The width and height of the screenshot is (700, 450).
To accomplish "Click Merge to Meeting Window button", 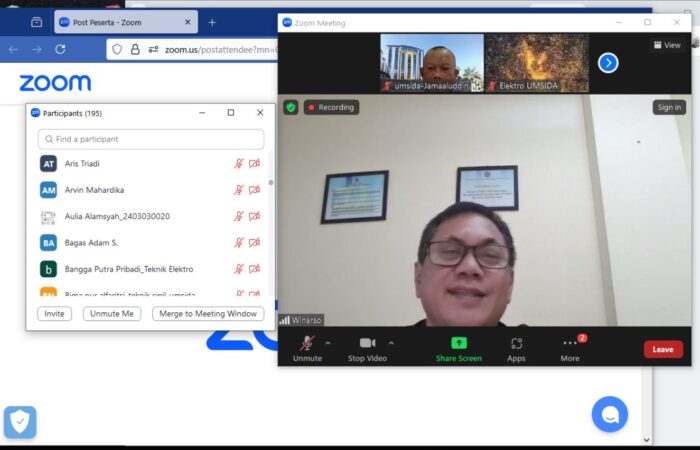I will [208, 314].
